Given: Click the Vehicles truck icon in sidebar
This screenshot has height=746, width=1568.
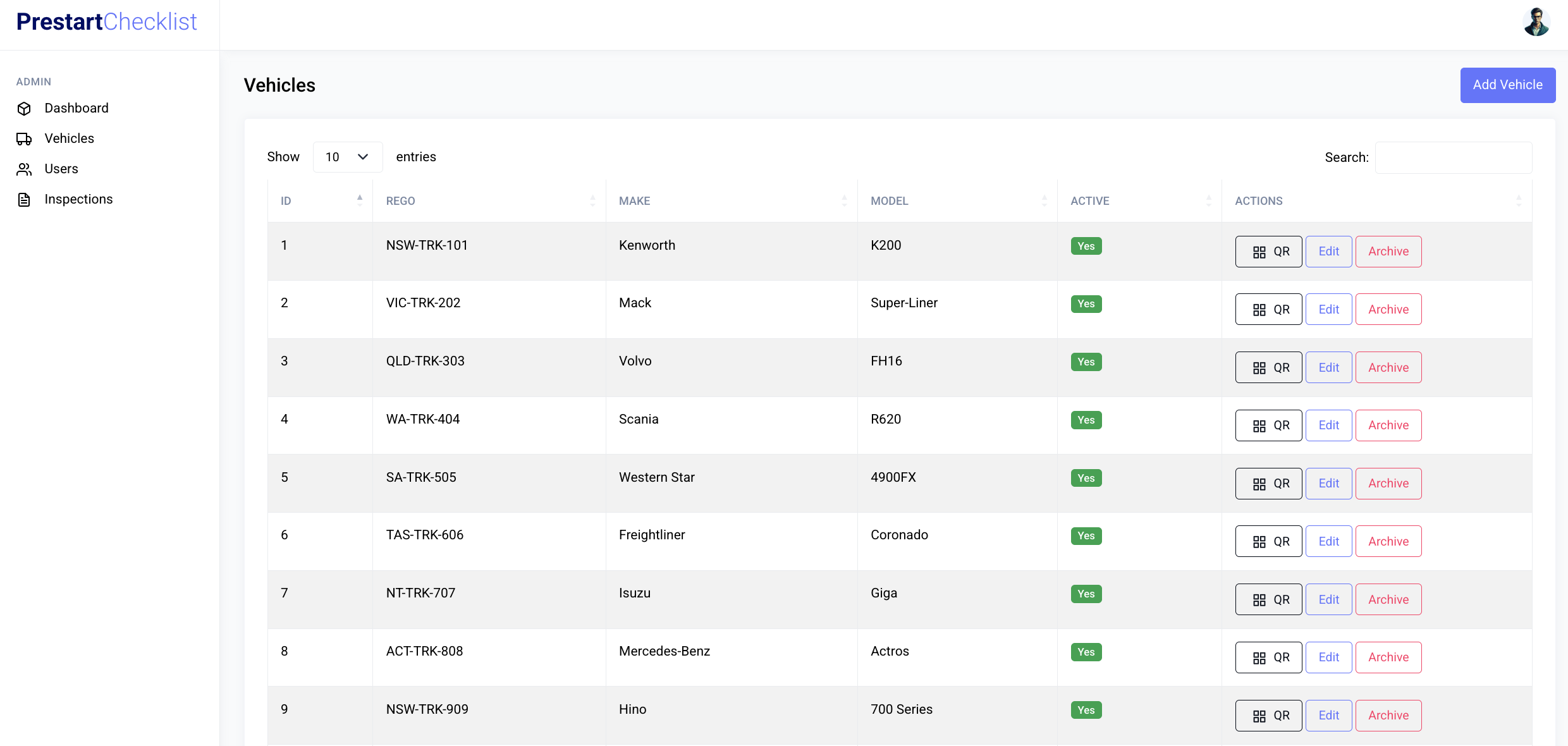Looking at the screenshot, I should [24, 139].
